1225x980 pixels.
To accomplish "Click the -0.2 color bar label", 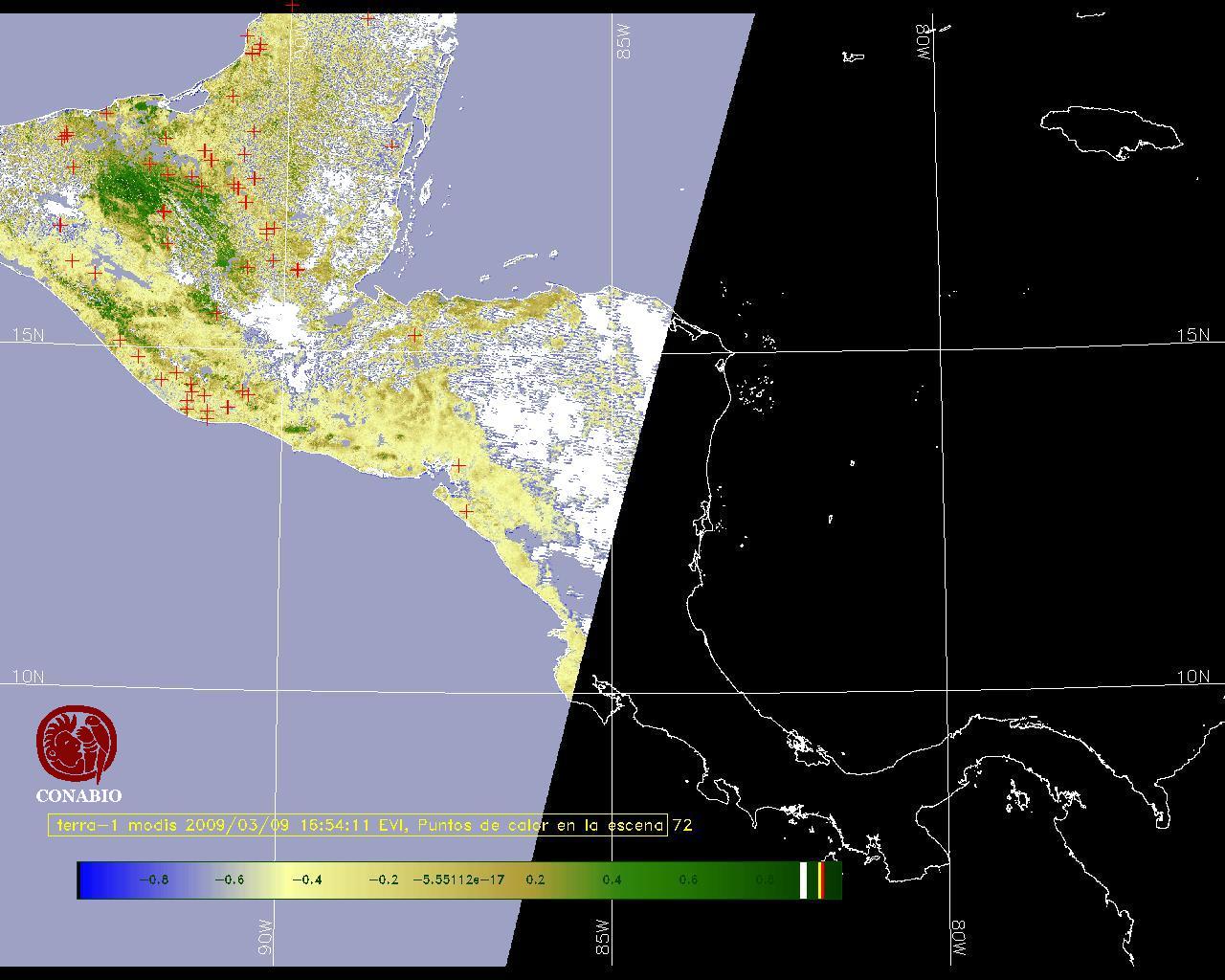I will 383,880.
